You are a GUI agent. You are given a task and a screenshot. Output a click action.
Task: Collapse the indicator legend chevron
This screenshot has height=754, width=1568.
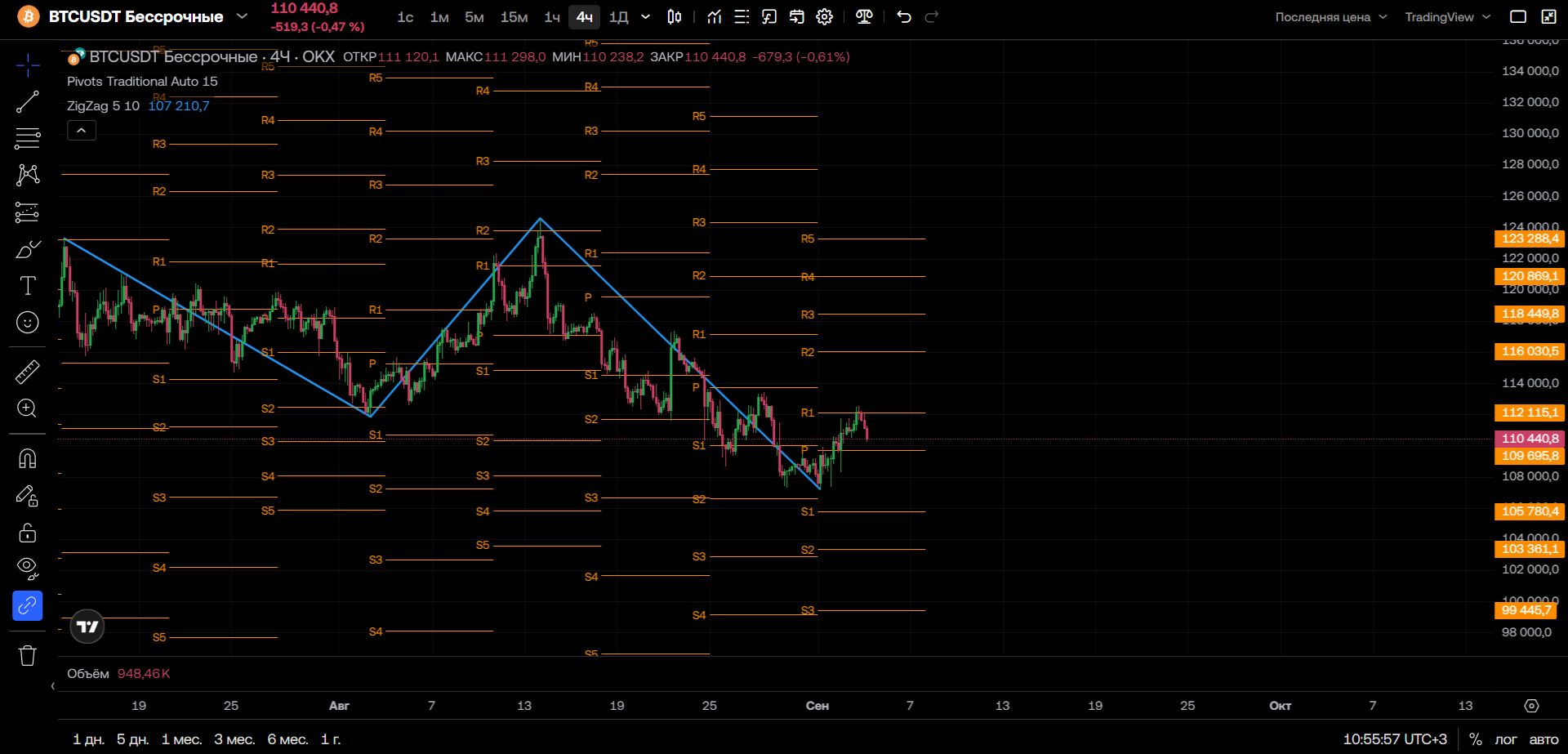82,131
